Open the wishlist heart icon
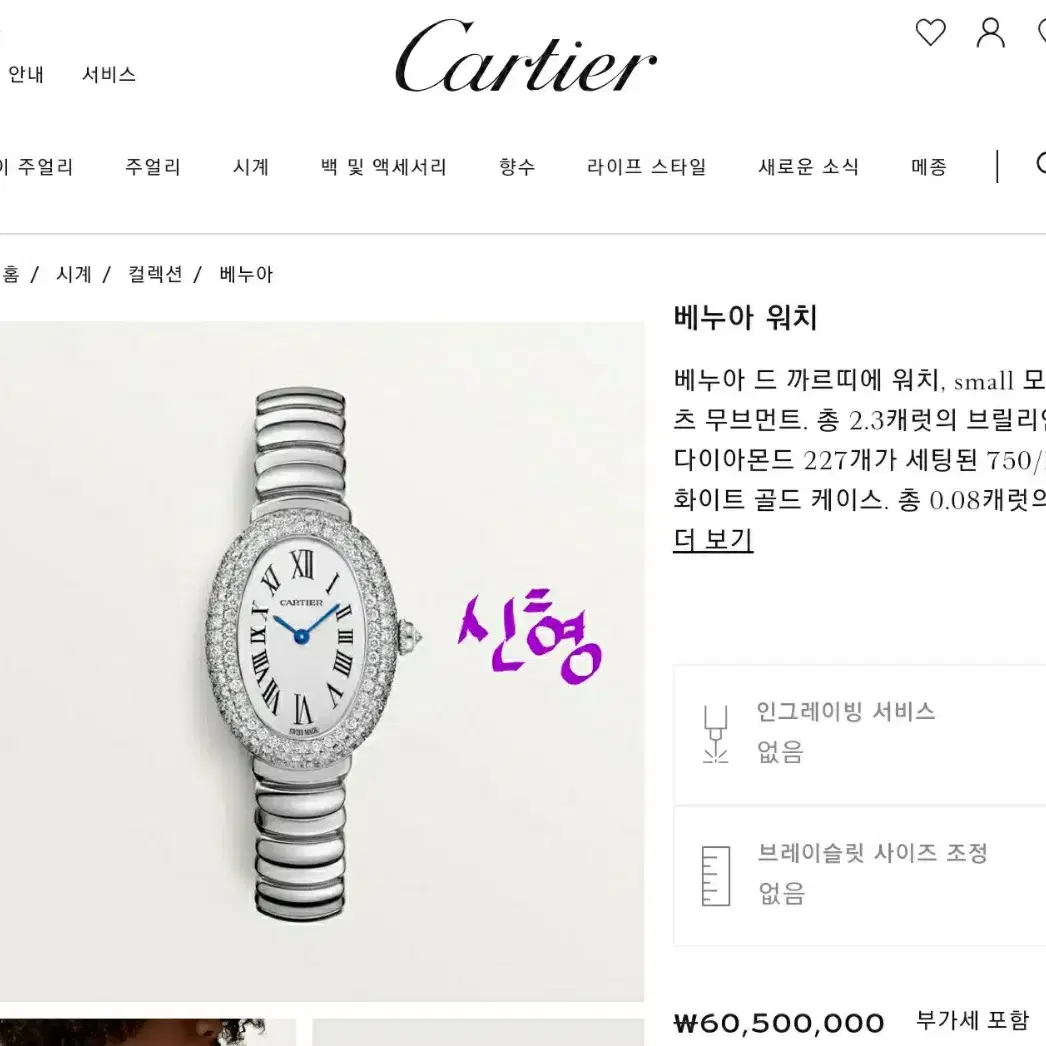This screenshot has width=1046, height=1046. coord(930,32)
